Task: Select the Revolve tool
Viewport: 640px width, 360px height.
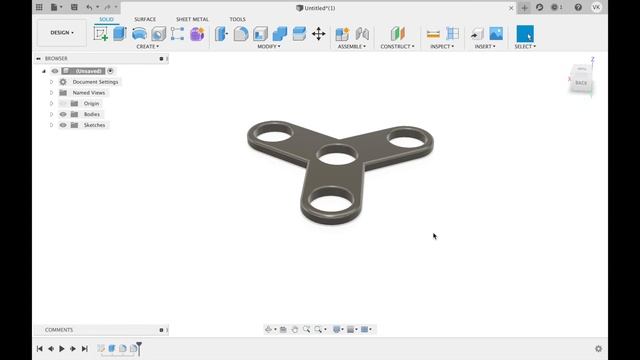Action: [x=139, y=34]
